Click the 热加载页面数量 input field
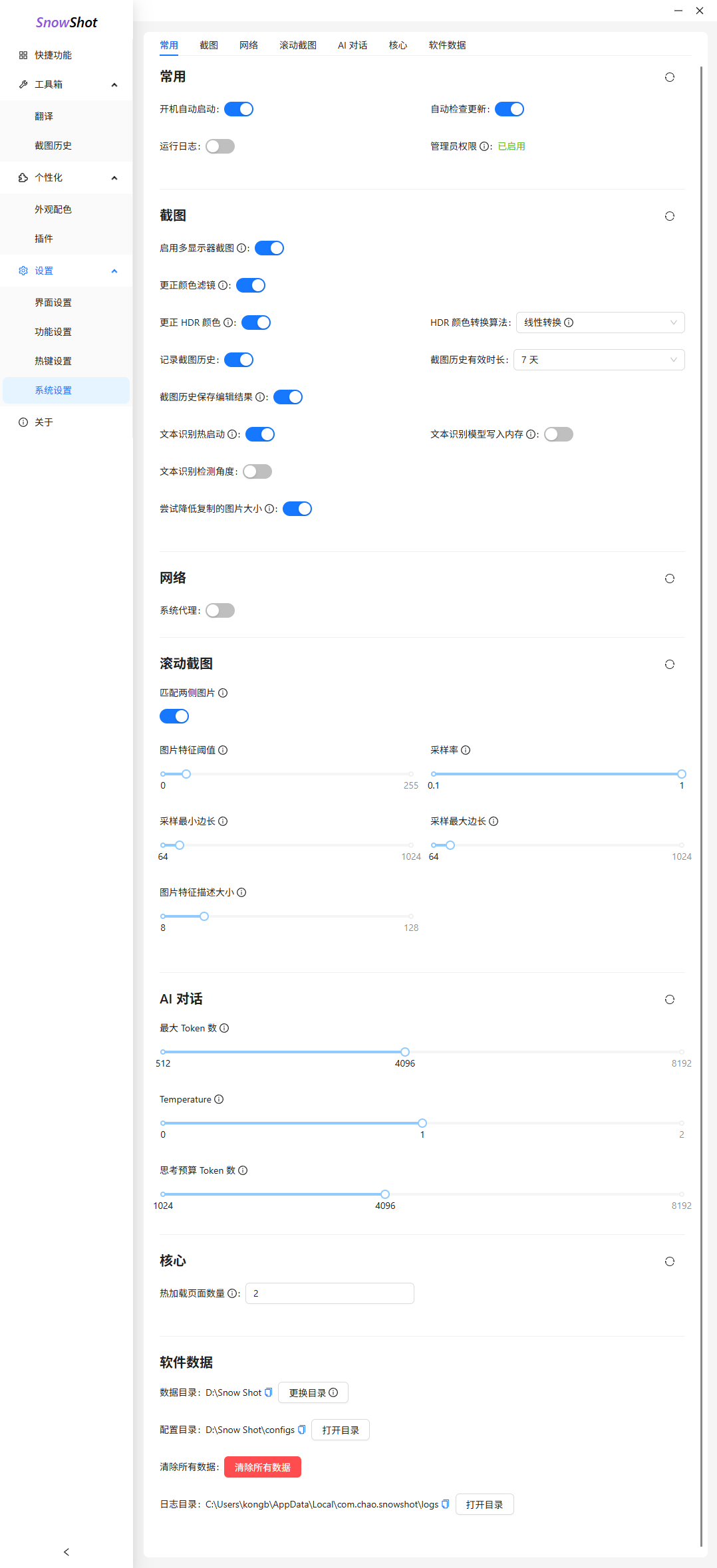This screenshot has width=717, height=1568. tap(329, 1293)
